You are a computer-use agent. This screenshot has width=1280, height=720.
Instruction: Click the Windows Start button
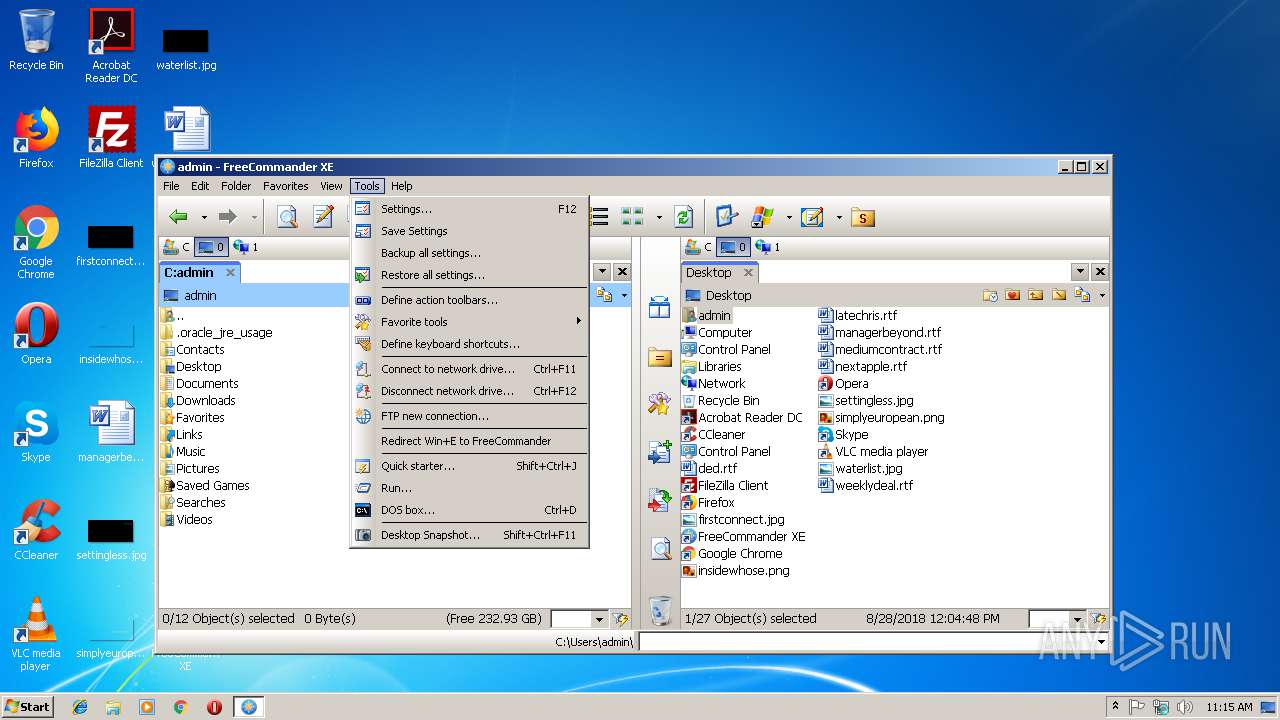pos(28,706)
